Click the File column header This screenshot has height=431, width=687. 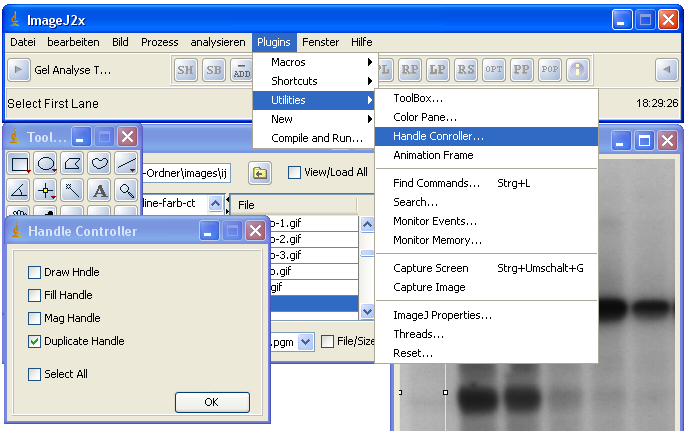tap(293, 205)
